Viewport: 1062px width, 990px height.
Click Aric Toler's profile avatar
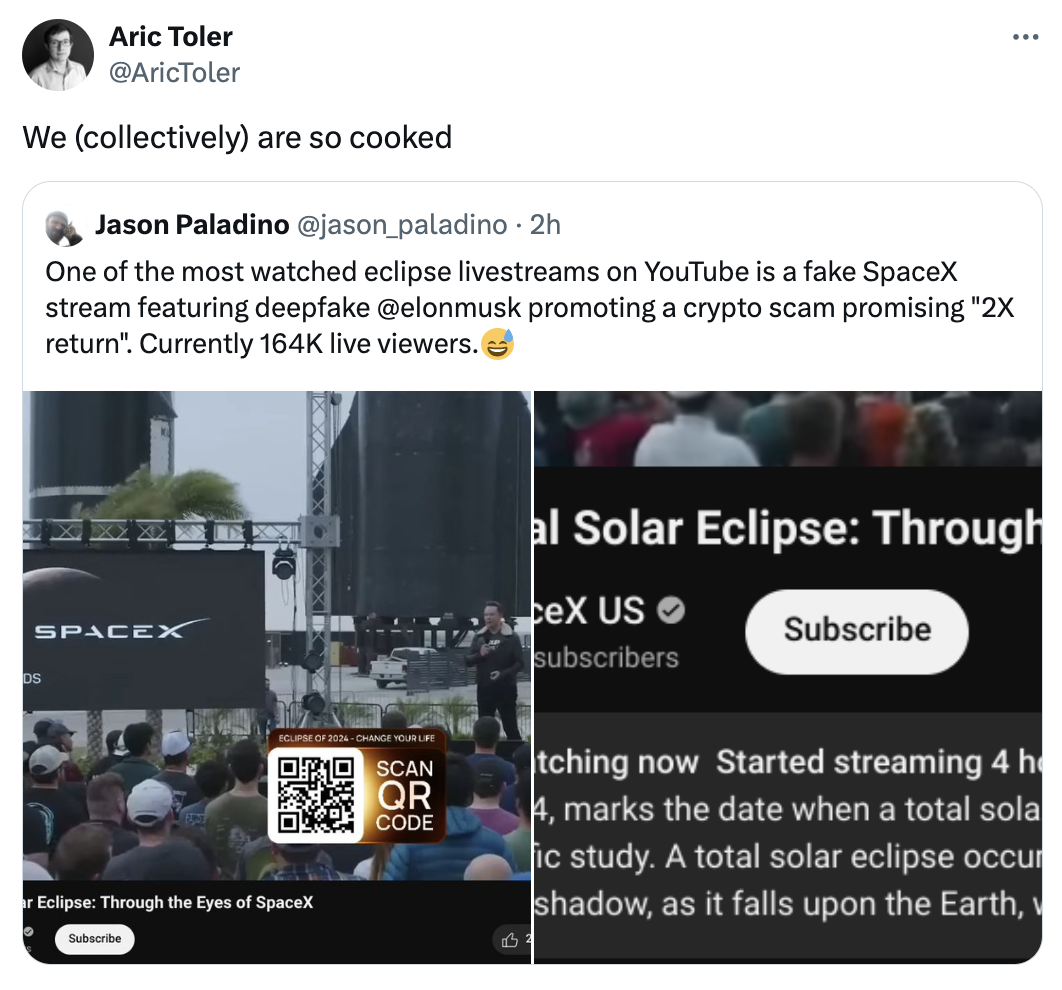point(57,52)
